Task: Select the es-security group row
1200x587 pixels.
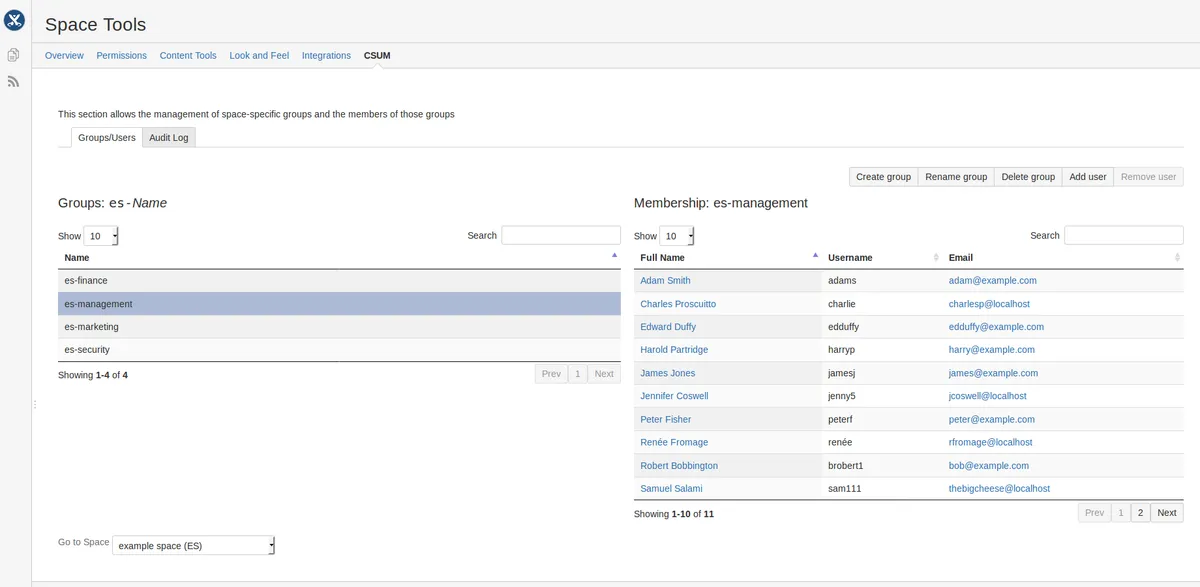Action: [x=339, y=350]
